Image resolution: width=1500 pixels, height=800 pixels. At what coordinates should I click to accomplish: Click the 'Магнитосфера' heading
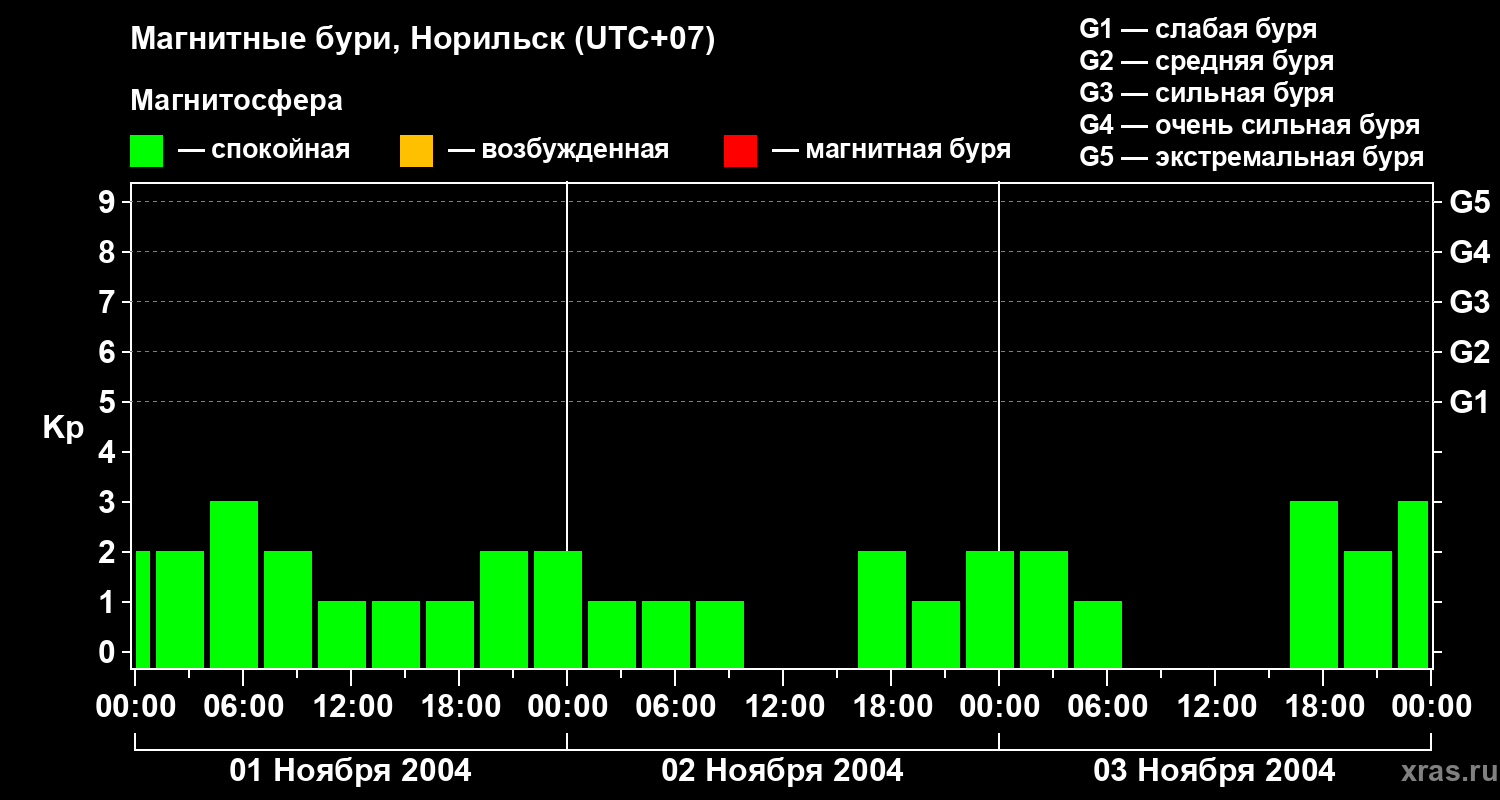pyautogui.click(x=236, y=101)
